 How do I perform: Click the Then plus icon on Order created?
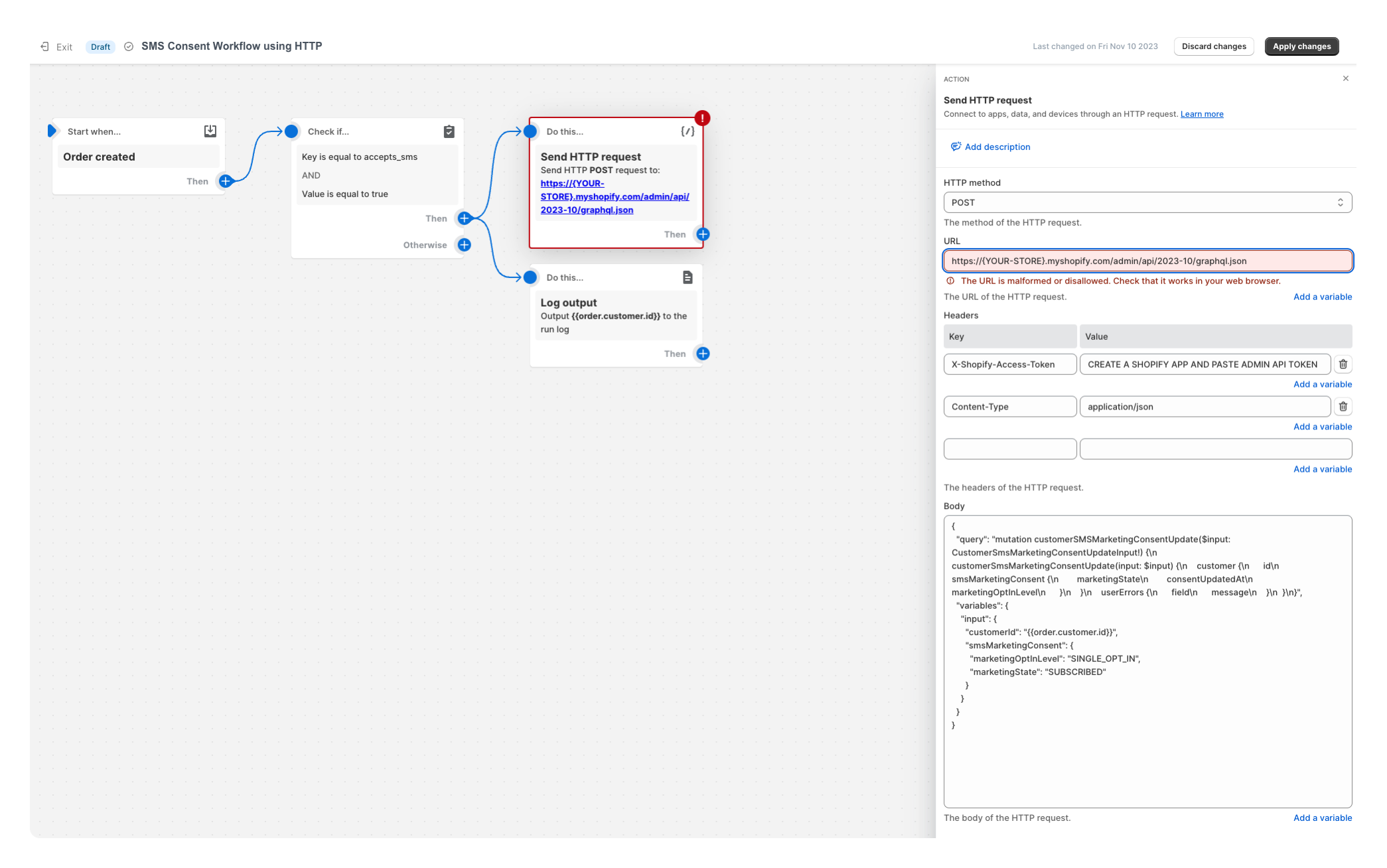coord(225,181)
